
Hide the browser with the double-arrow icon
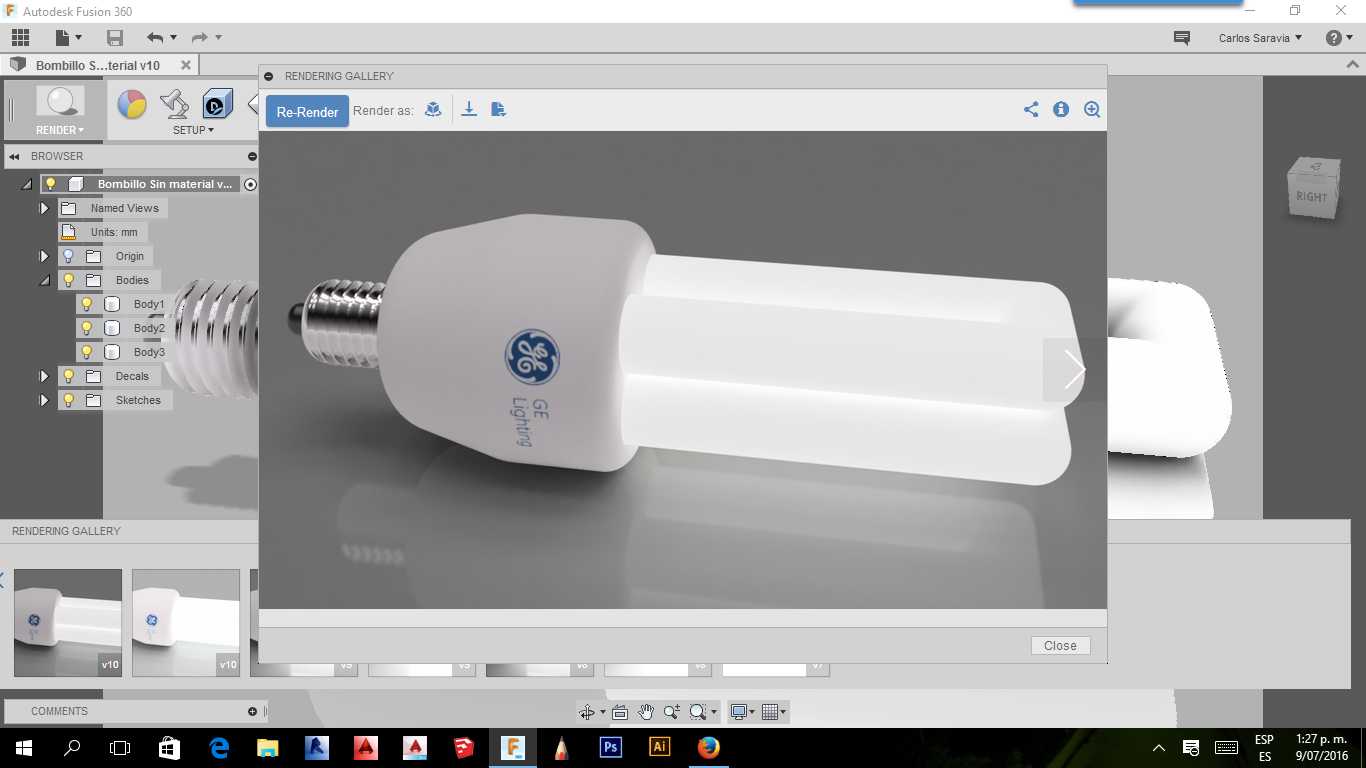pyautogui.click(x=15, y=156)
